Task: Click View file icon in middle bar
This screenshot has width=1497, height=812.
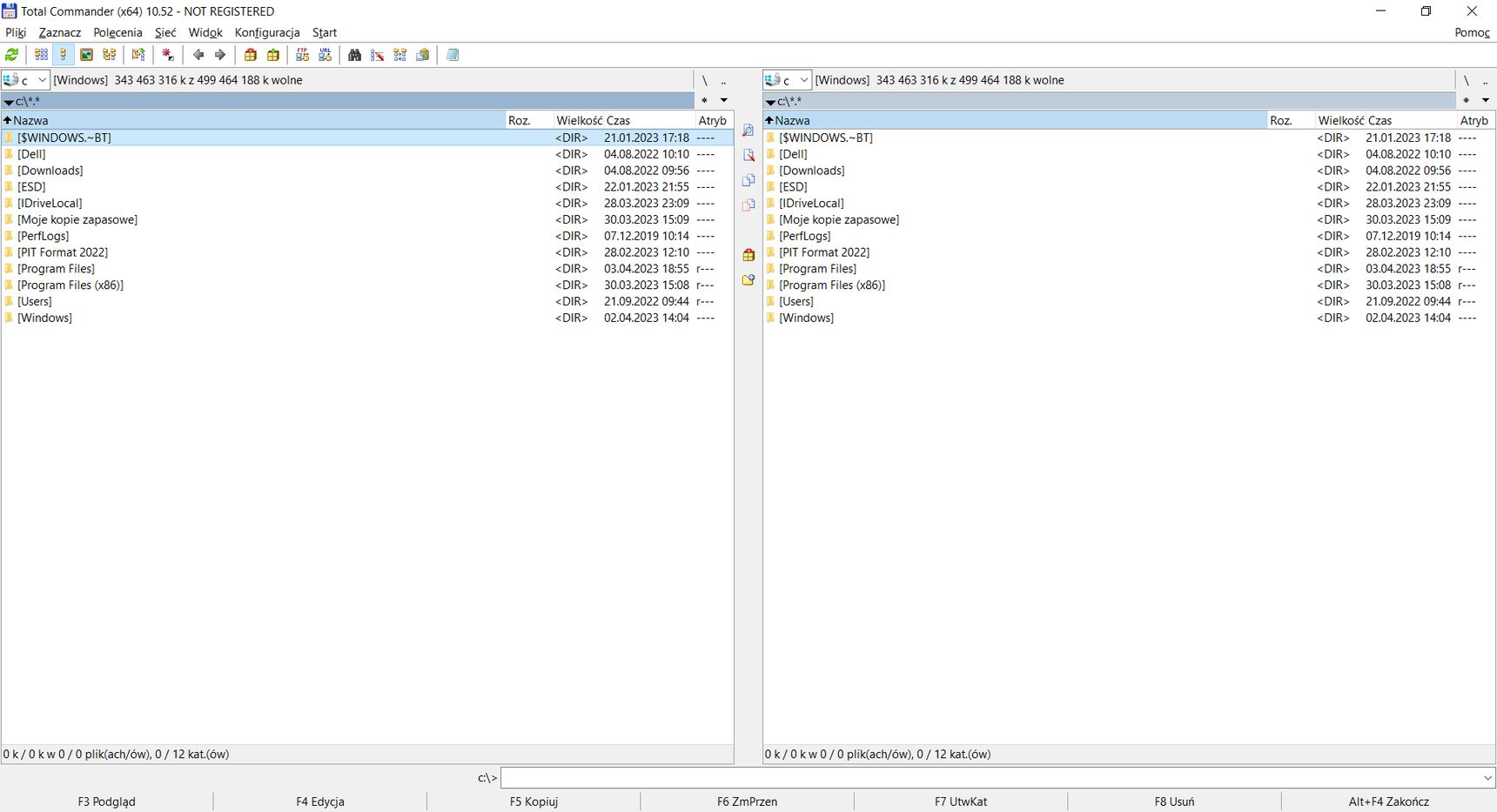Action: pos(748,131)
